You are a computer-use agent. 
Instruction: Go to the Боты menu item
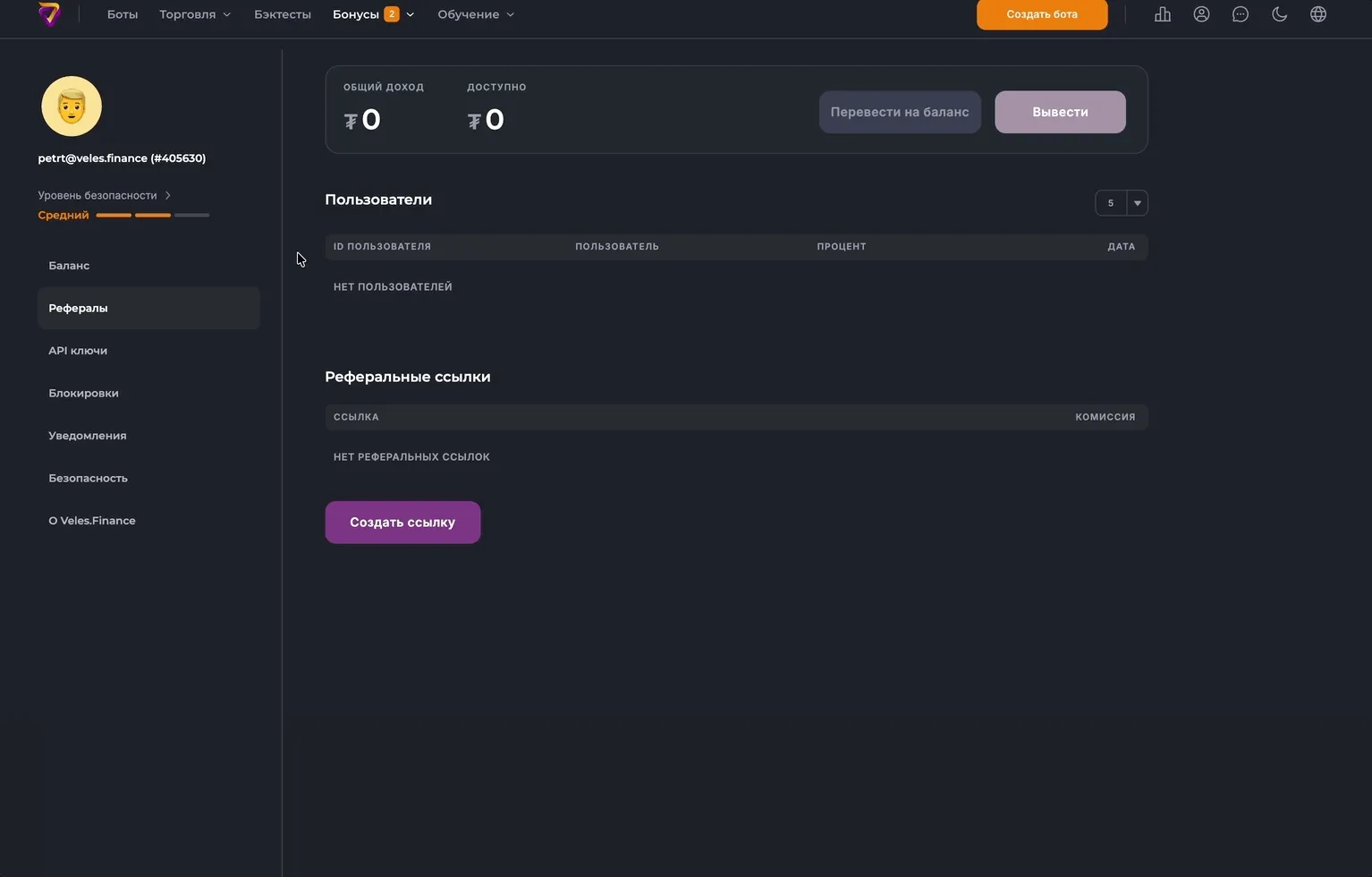coord(123,14)
